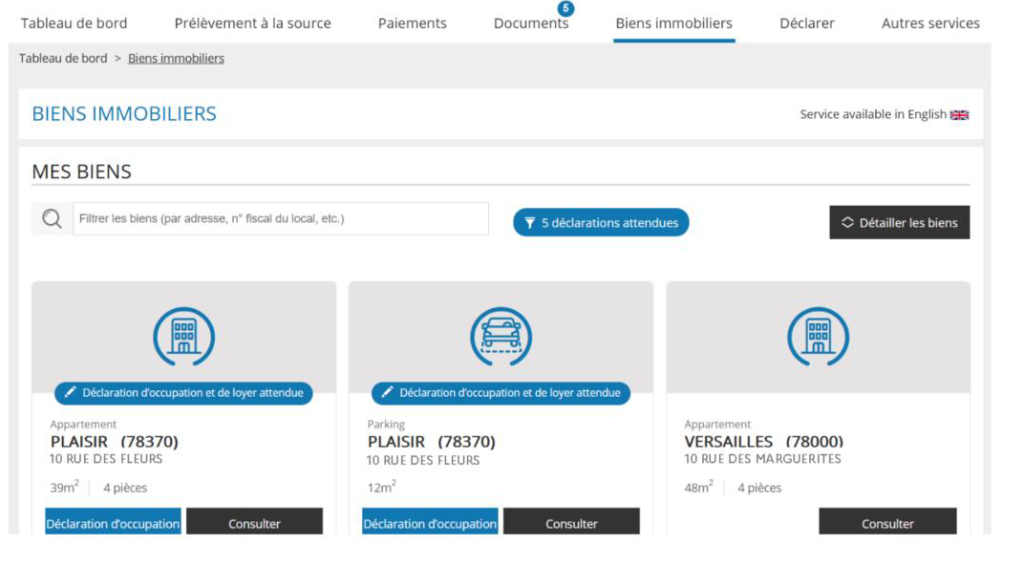
Task: Click the Documents notification badge showing 5
Action: pos(566,9)
